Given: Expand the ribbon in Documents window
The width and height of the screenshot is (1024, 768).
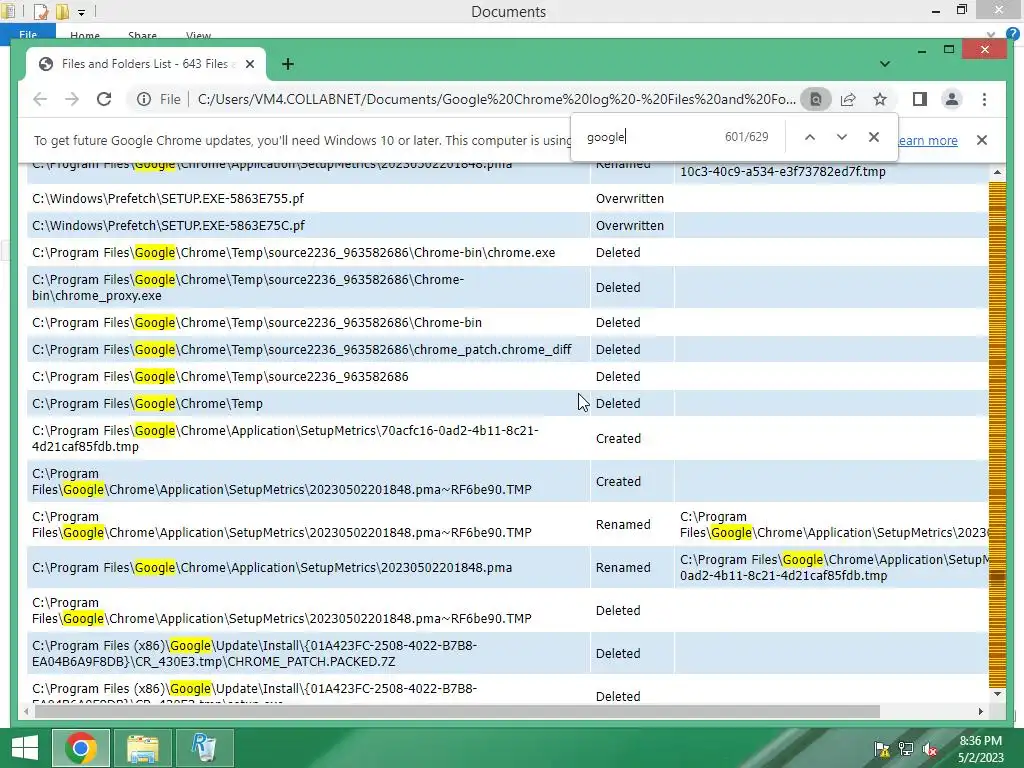Looking at the screenshot, I should click(991, 35).
